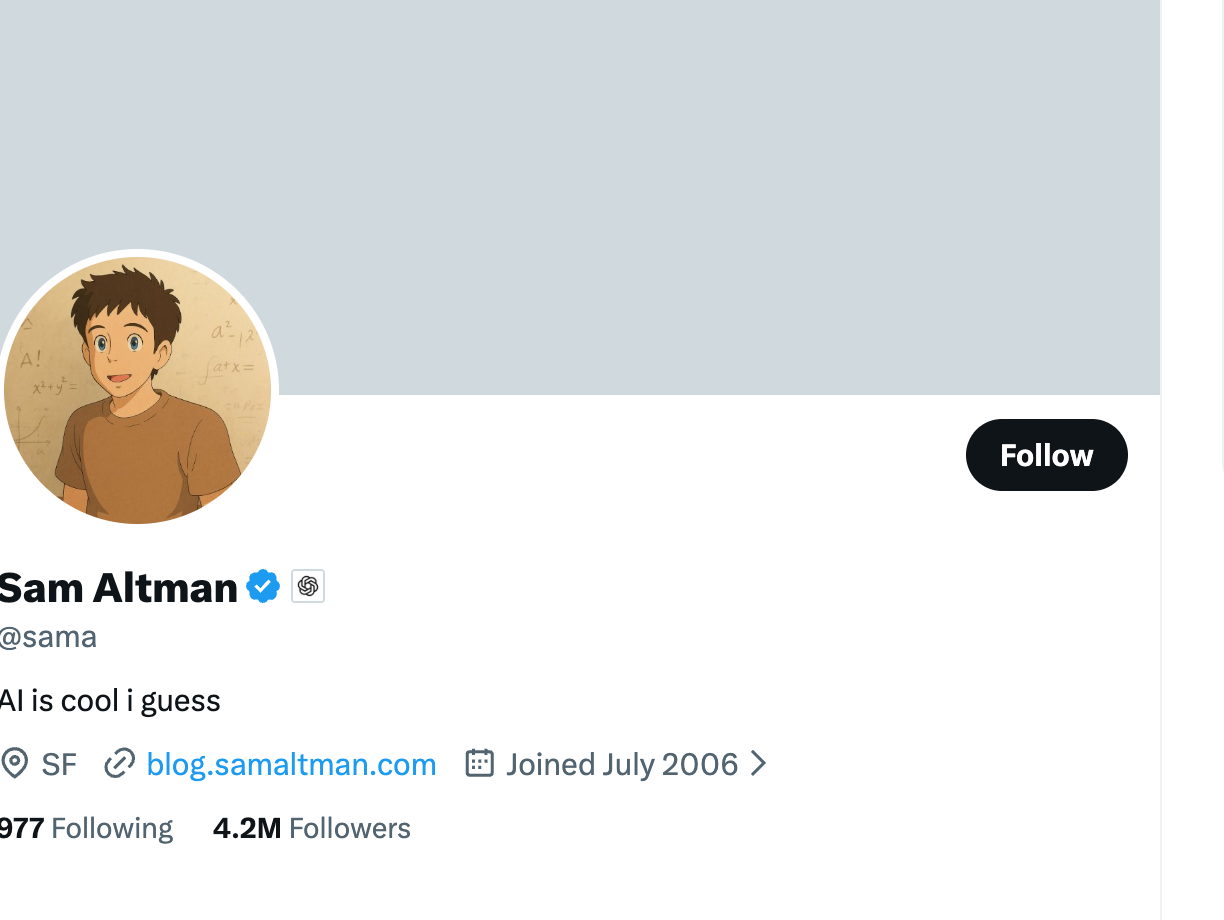
Task: Click the 4.2M follower count number
Action: tap(246, 828)
